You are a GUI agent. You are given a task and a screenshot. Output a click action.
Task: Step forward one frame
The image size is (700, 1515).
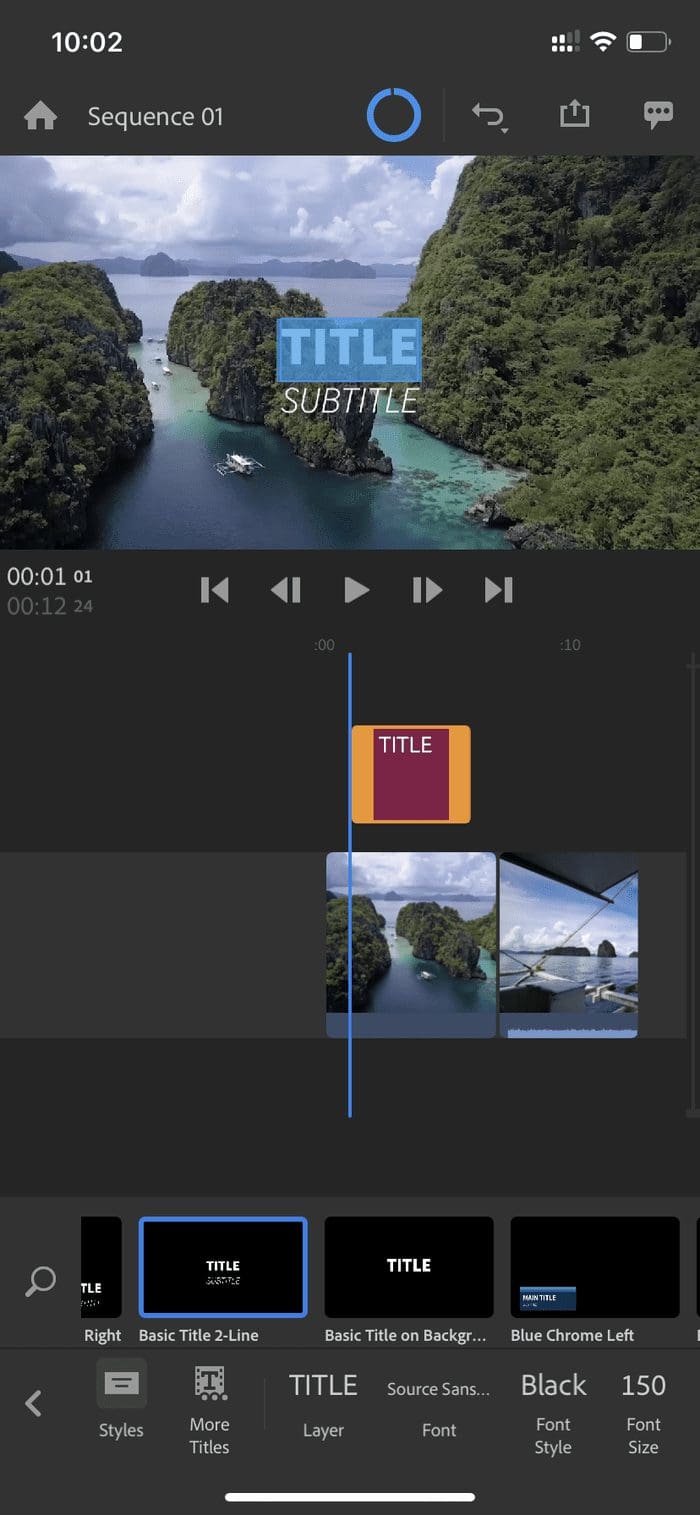(427, 590)
